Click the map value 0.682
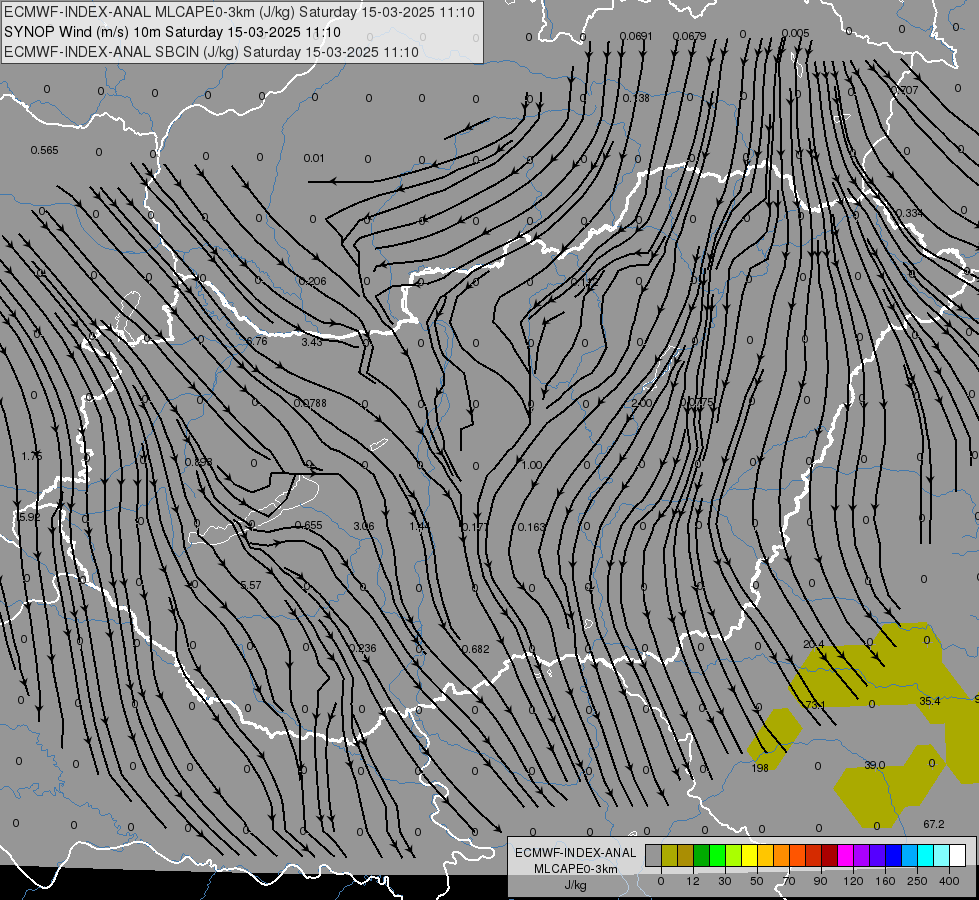This screenshot has height=900, width=979. tap(476, 650)
